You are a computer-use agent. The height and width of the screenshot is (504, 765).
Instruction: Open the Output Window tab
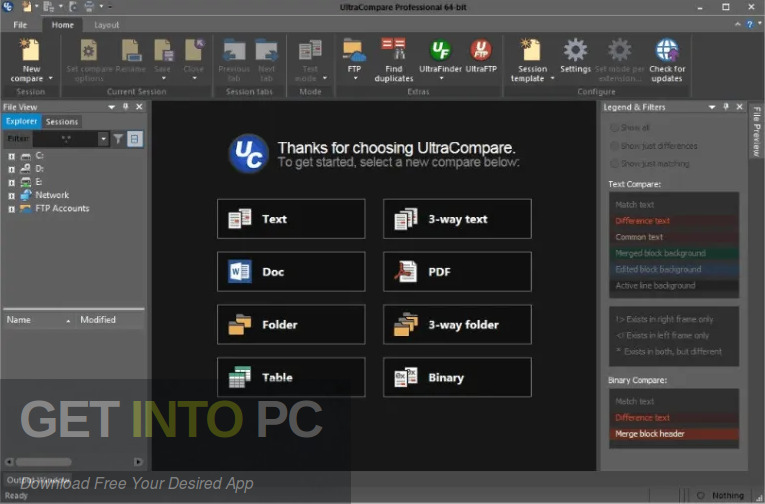(38, 480)
